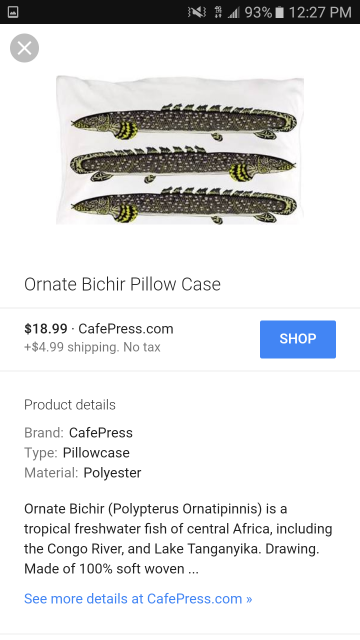The width and height of the screenshot is (360, 640).
Task: Tap the signal strength bars icon
Action: (233, 13)
